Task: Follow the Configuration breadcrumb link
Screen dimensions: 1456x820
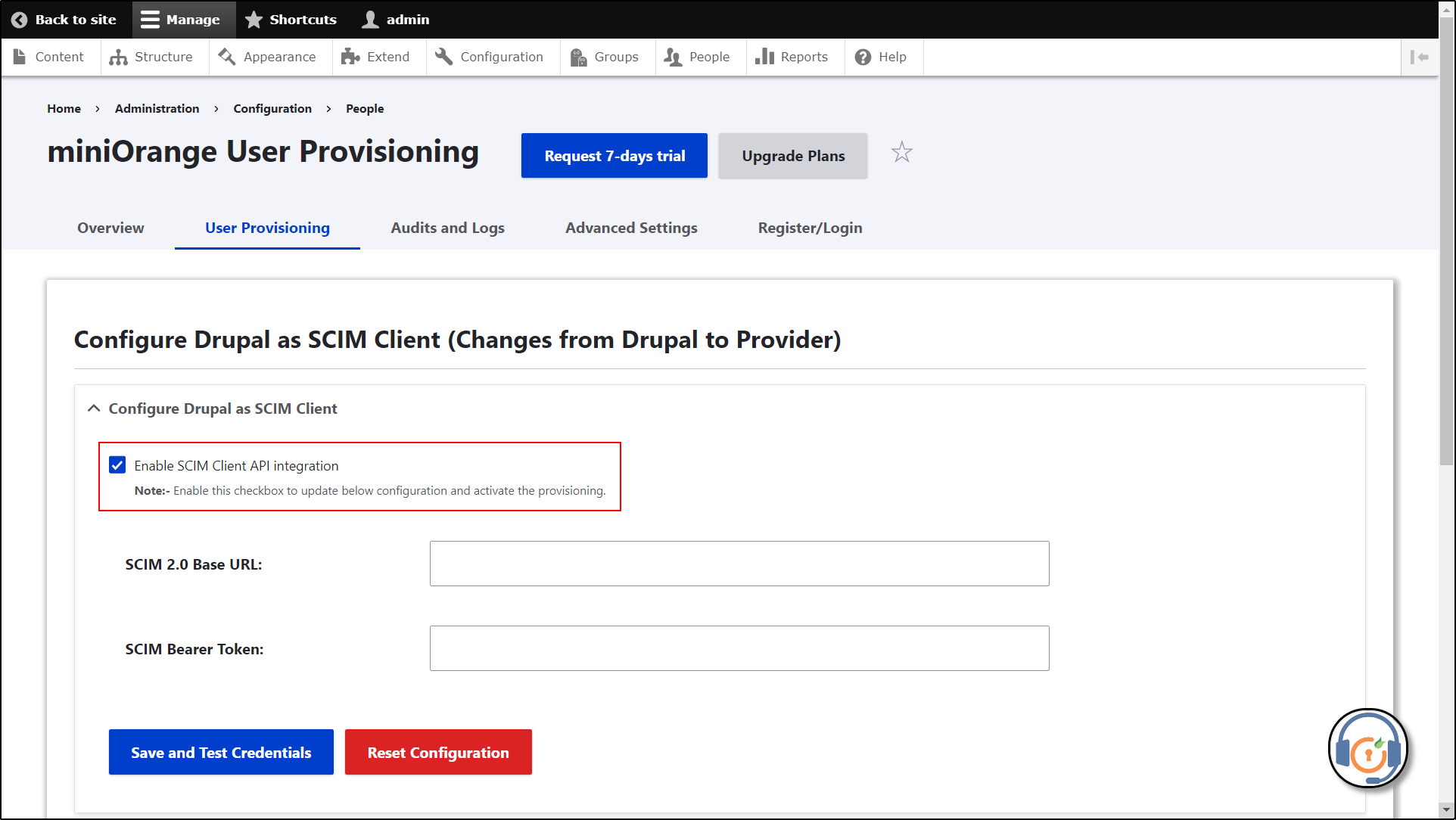Action: (272, 109)
